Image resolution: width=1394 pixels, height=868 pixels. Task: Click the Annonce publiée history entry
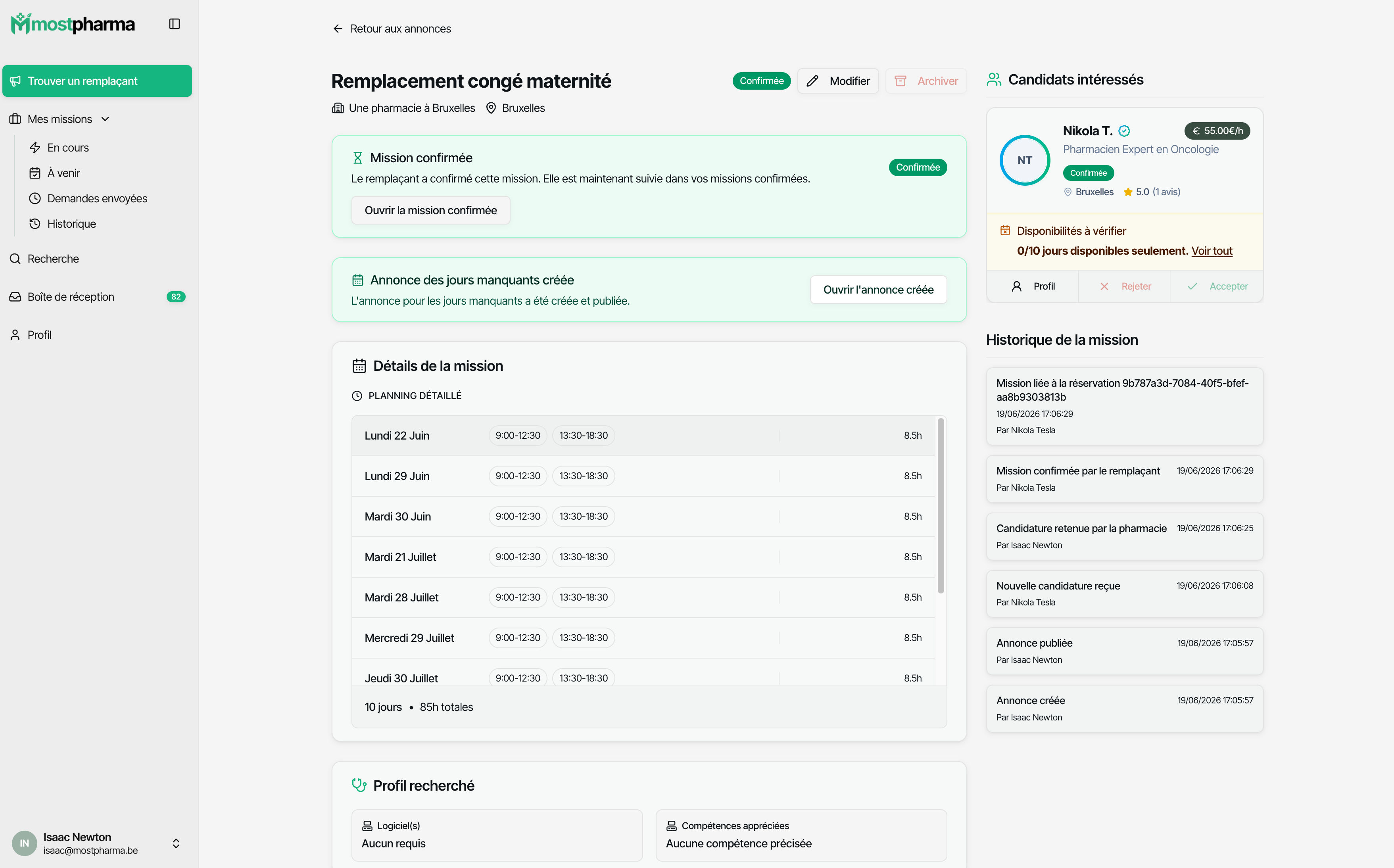pos(1124,651)
